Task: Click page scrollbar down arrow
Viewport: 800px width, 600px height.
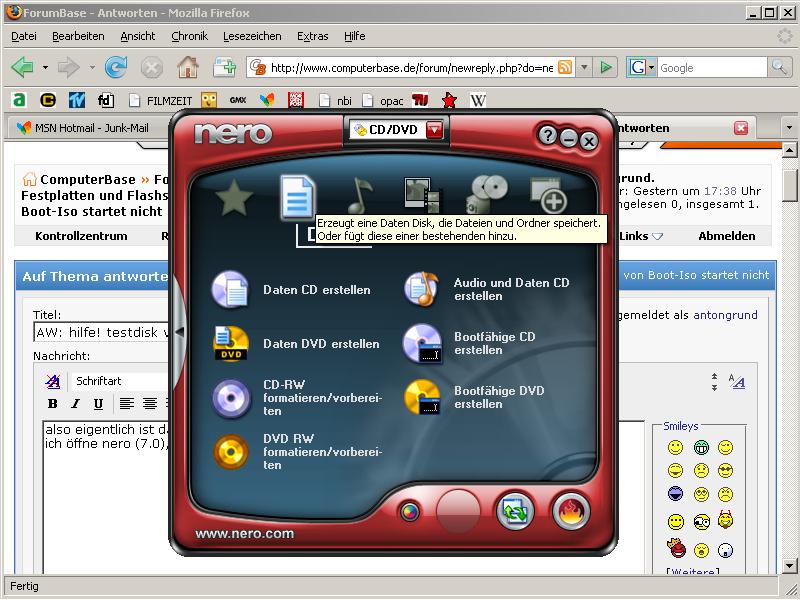Action: coord(789,565)
